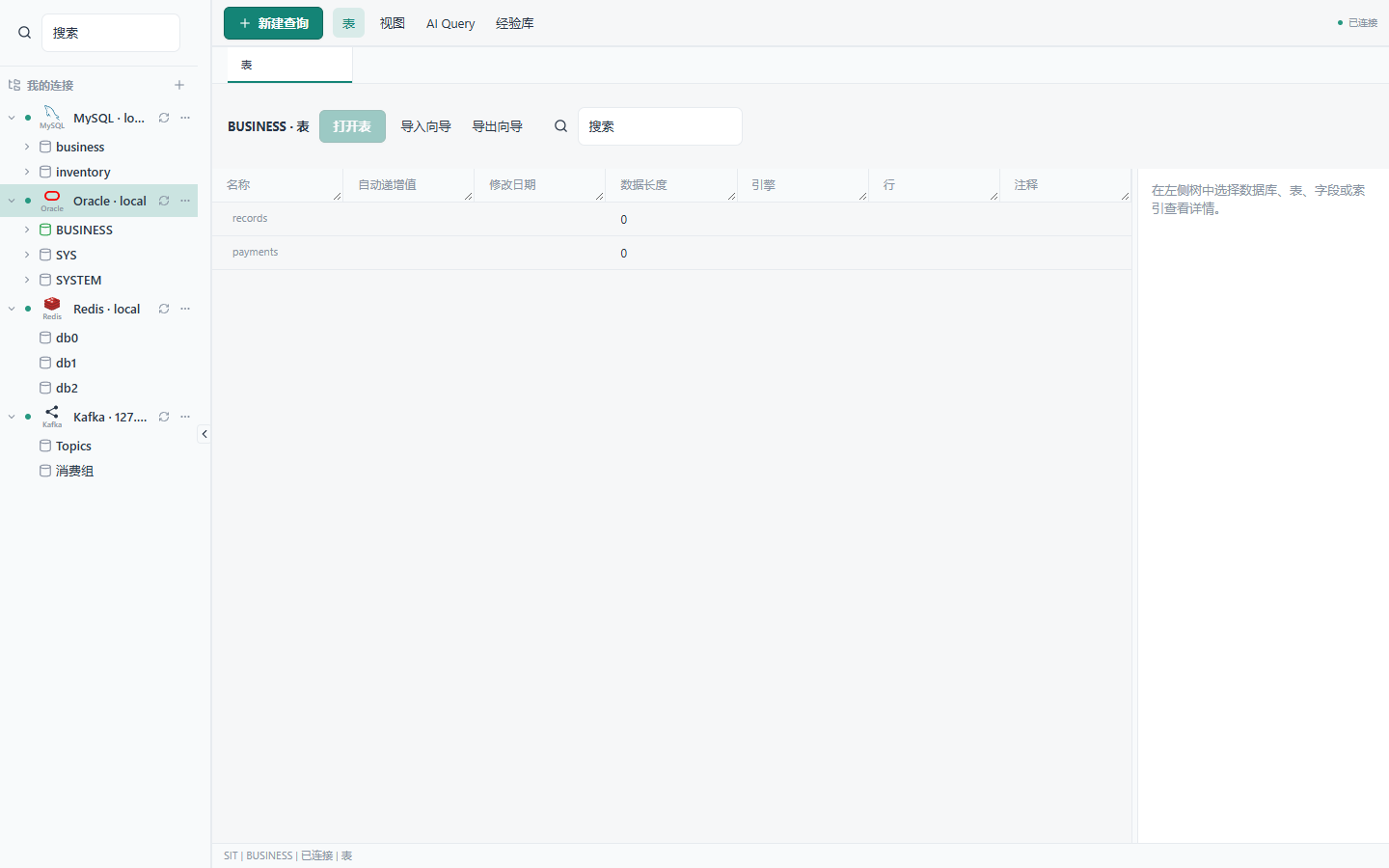Click the 新建查询 button

(x=274, y=23)
